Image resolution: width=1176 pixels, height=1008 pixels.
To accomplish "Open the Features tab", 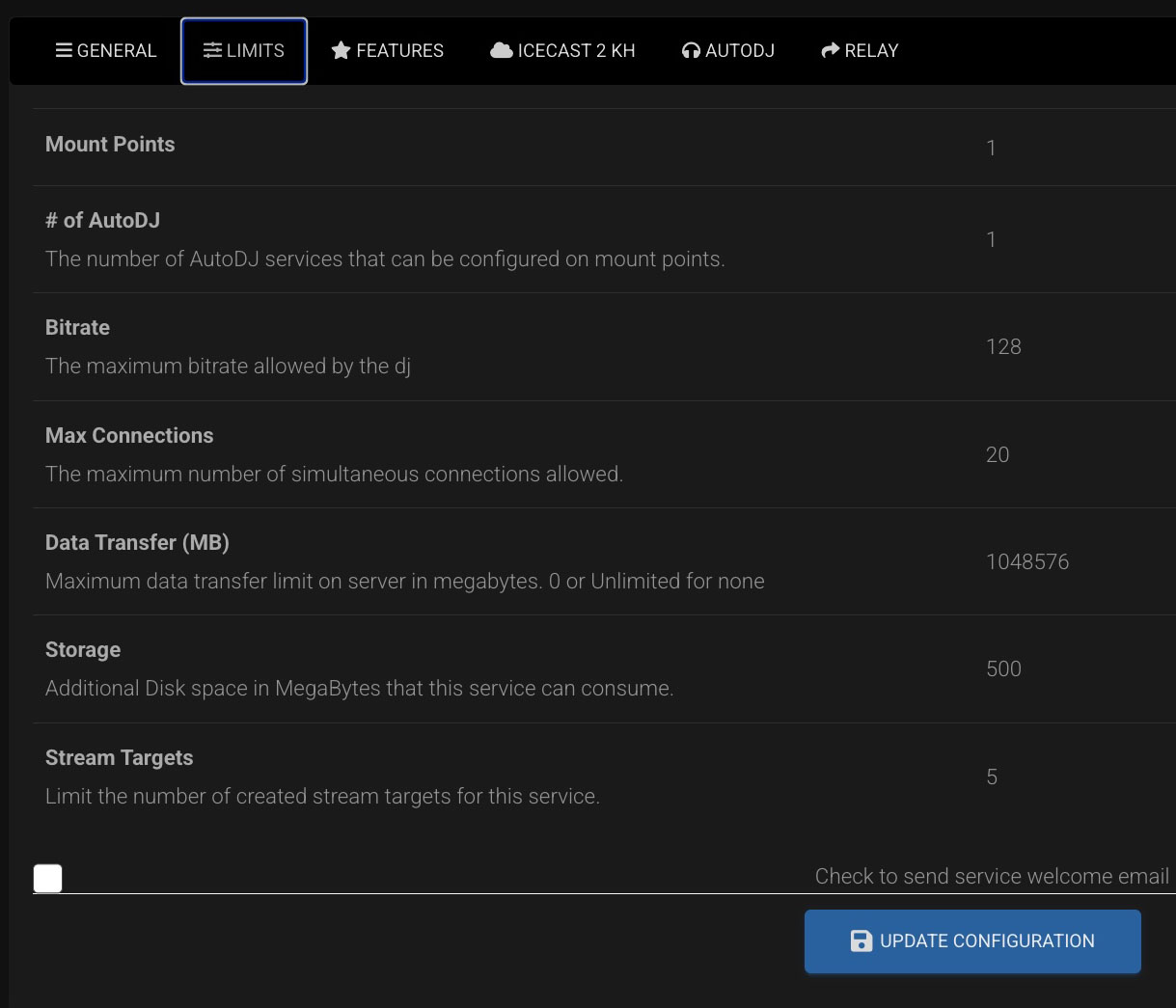I will coord(387,50).
